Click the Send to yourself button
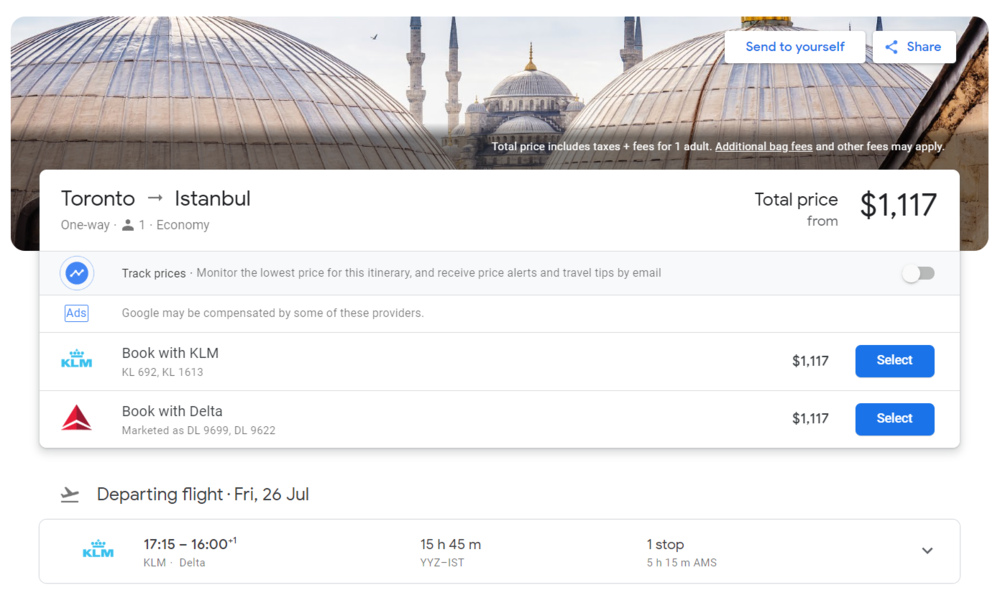Screen dimensions: 1000x598 tap(794, 47)
